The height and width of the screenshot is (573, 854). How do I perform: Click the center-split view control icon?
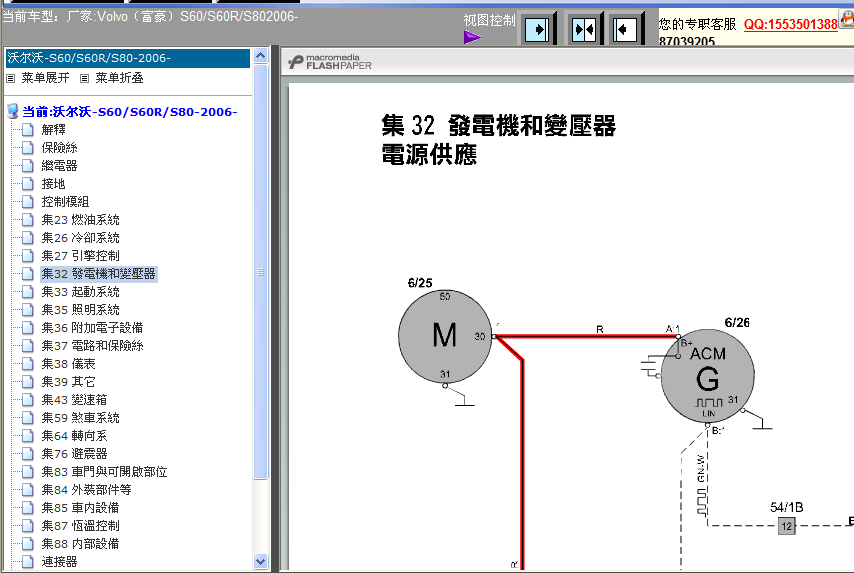(583, 29)
